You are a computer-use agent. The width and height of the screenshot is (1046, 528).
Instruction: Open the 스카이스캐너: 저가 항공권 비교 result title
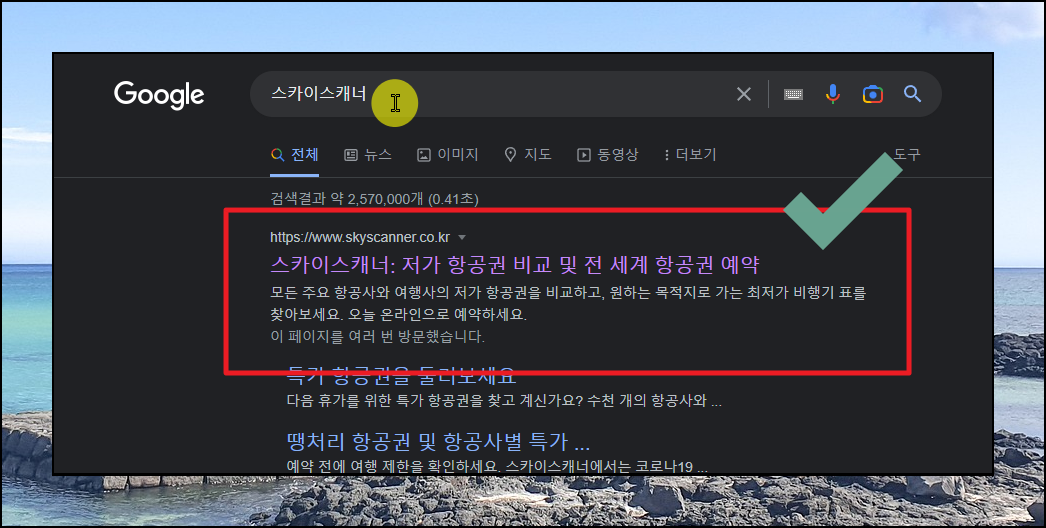click(514, 265)
